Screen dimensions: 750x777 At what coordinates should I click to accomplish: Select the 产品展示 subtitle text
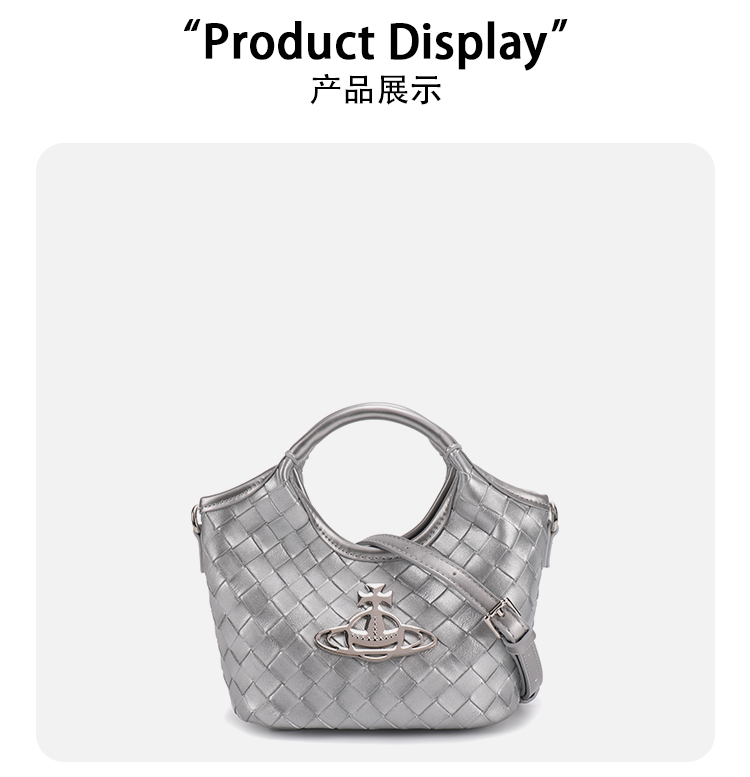tap(375, 90)
